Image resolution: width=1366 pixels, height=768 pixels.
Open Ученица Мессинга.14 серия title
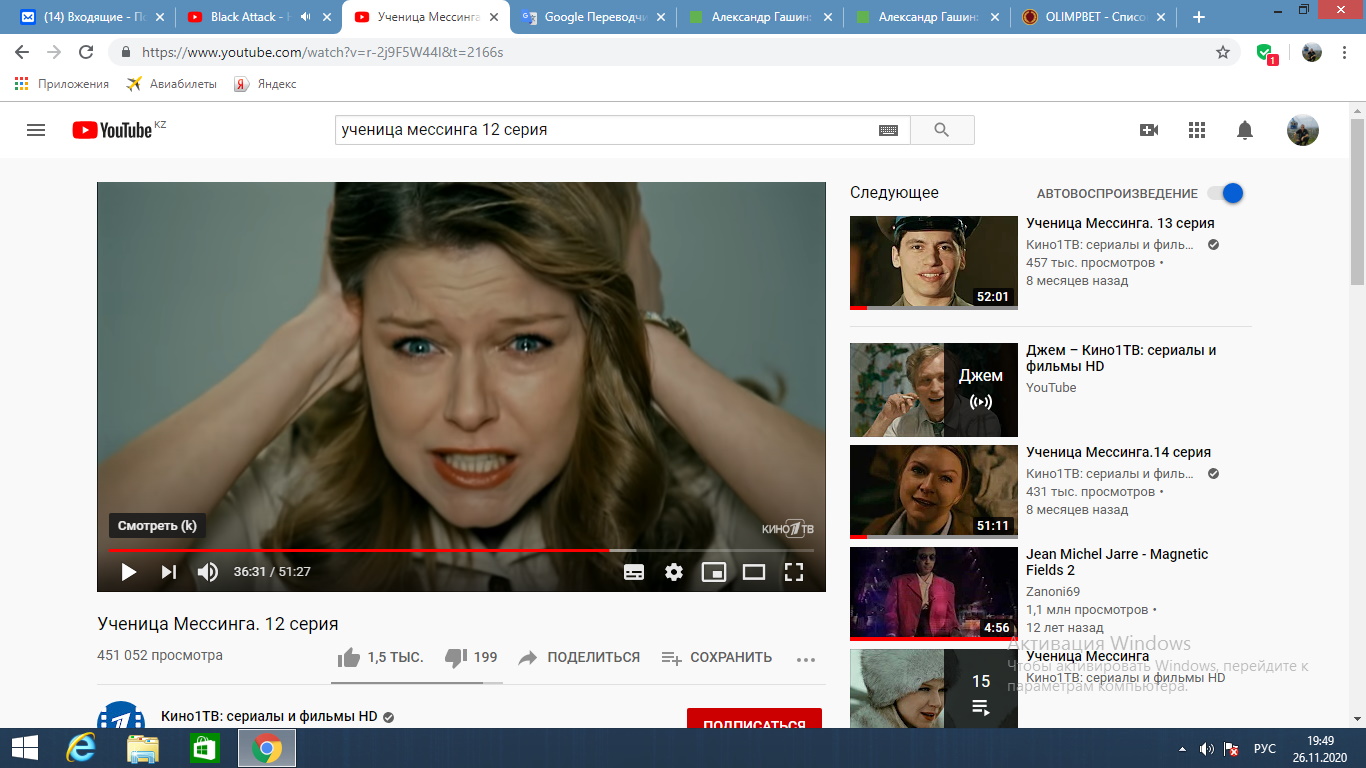click(x=1118, y=452)
